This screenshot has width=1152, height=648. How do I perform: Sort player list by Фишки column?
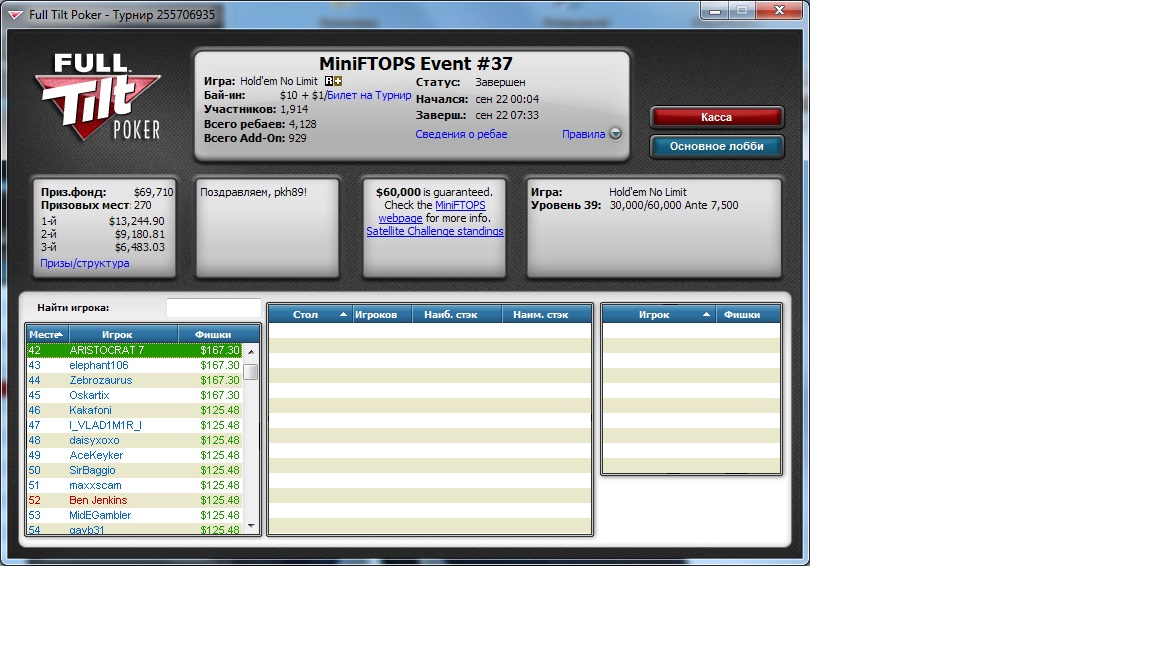212,334
